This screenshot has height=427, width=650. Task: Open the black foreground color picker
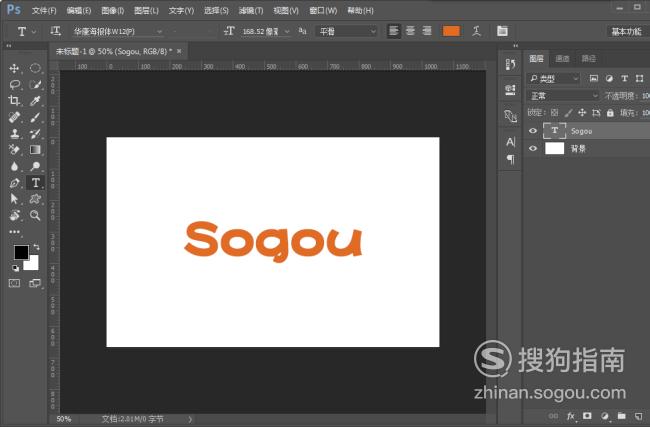pyautogui.click(x=21, y=252)
